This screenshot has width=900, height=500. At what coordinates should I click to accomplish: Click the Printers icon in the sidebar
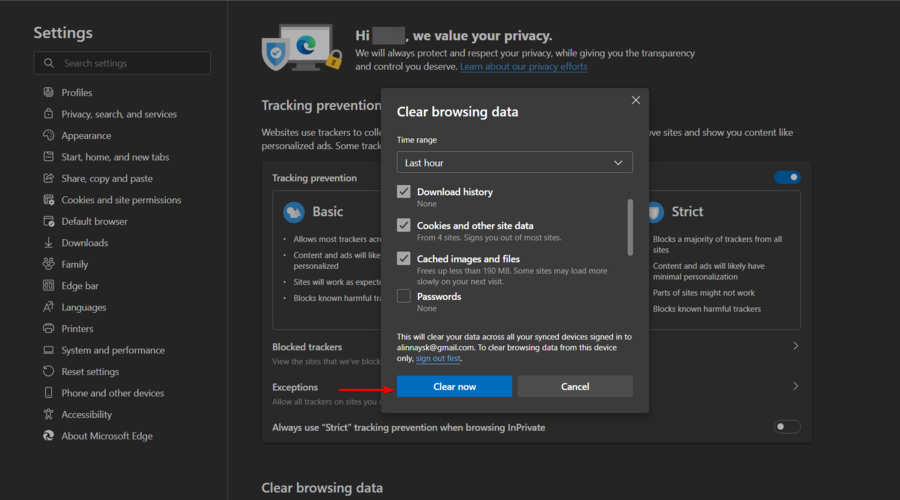tap(48, 328)
